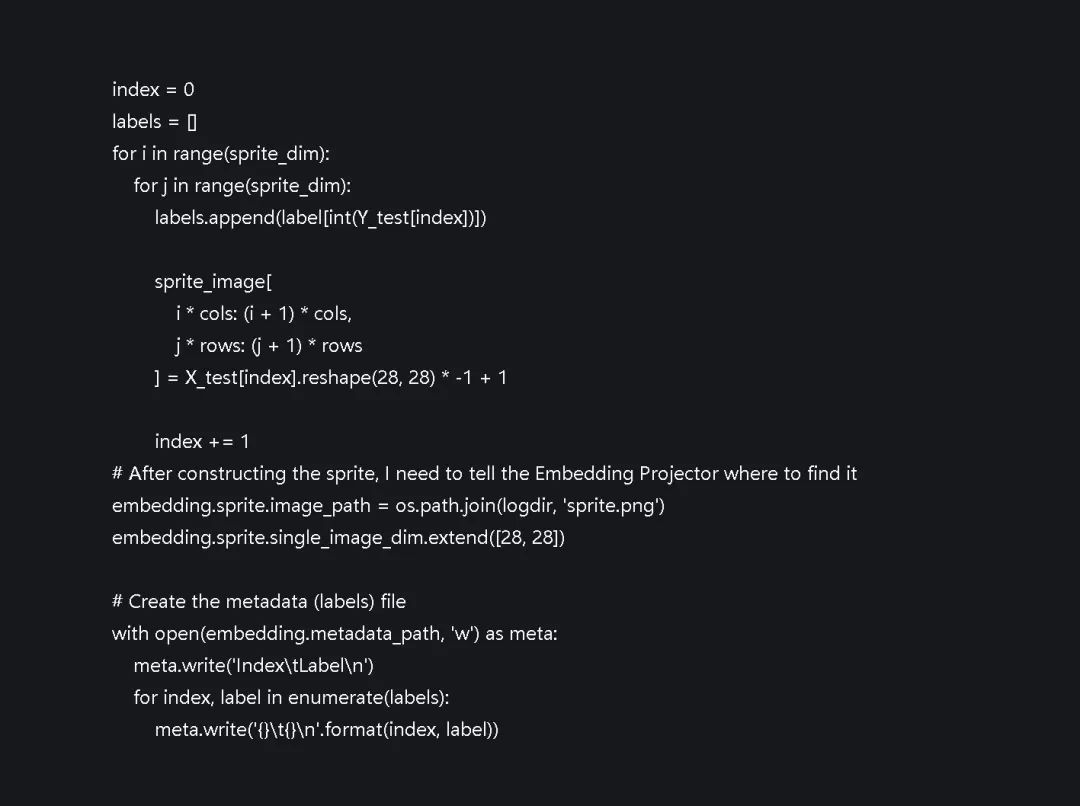Viewport: 1080px width, 806px height.
Task: Click the "index = 0" code line
Action: [x=153, y=90]
